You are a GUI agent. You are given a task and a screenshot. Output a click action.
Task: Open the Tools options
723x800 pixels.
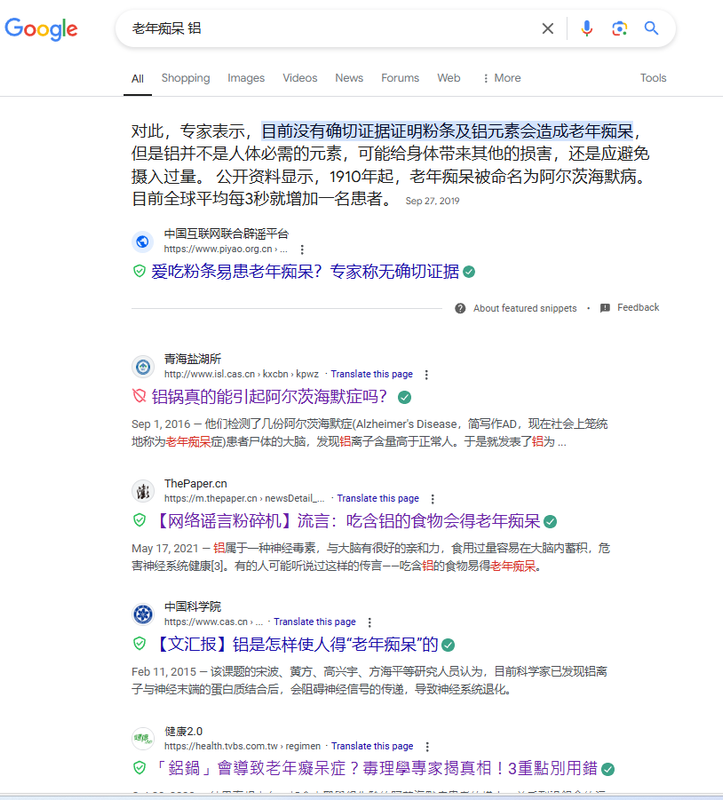(x=653, y=78)
